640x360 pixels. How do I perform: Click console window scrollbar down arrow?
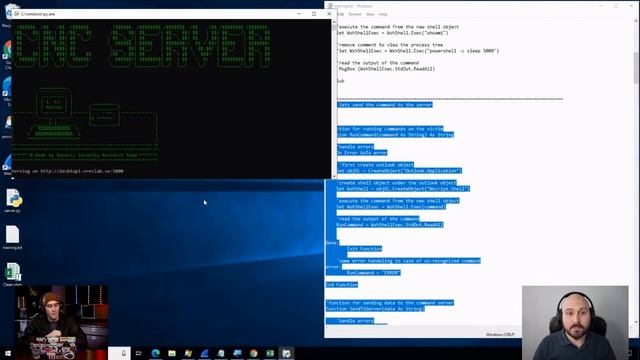click(334, 176)
